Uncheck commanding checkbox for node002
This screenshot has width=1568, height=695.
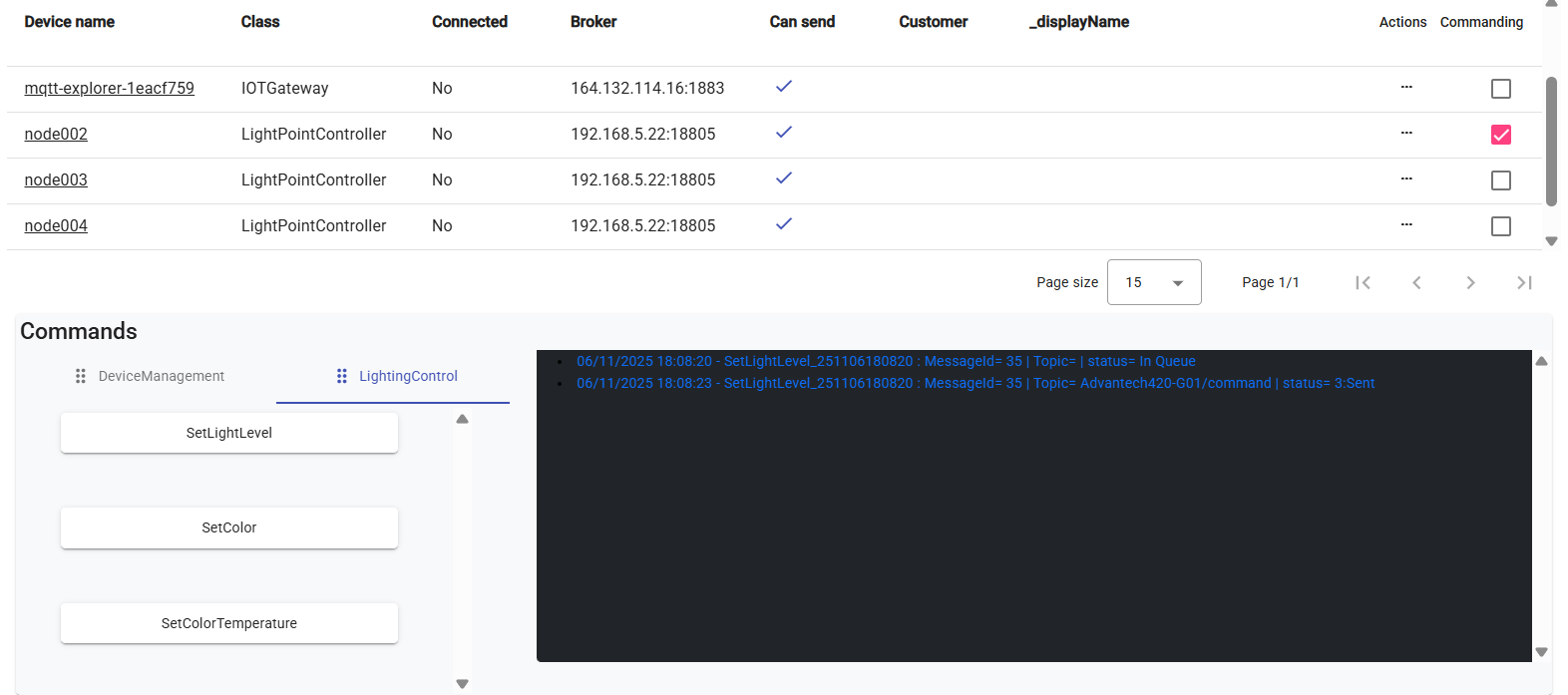1500,135
